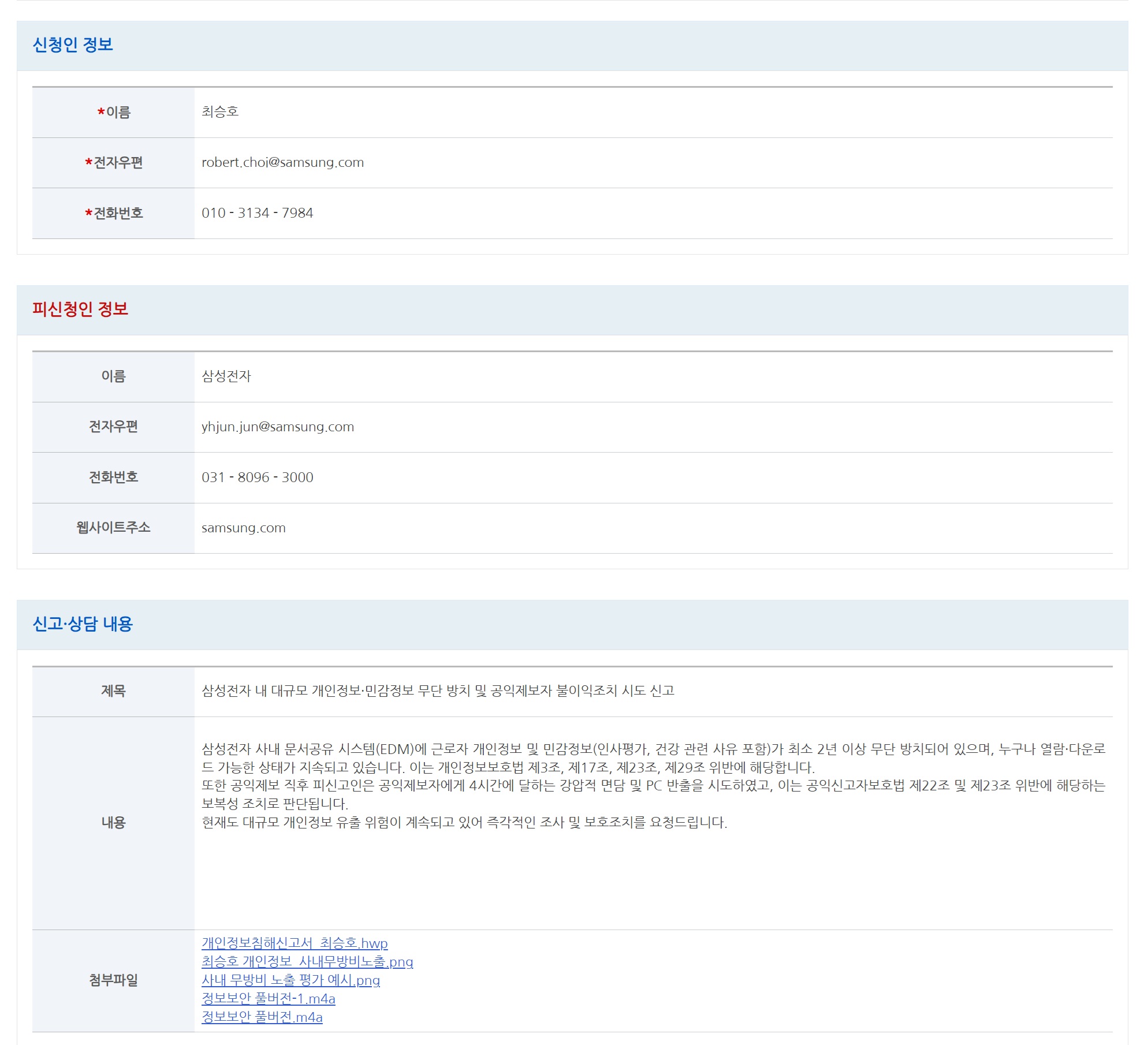This screenshot has height=1045, width=1148.
Task: Click the 신청인 정보 section header
Action: tap(73, 45)
